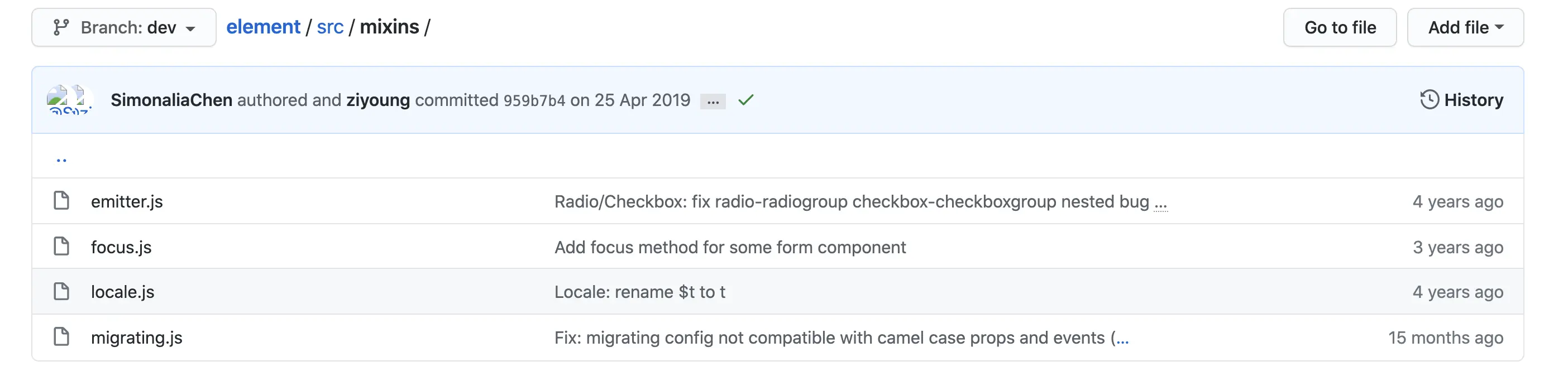Open commit hash 959b7b4
Image resolution: width=1568 pixels, height=376 pixels.
pyautogui.click(x=534, y=100)
